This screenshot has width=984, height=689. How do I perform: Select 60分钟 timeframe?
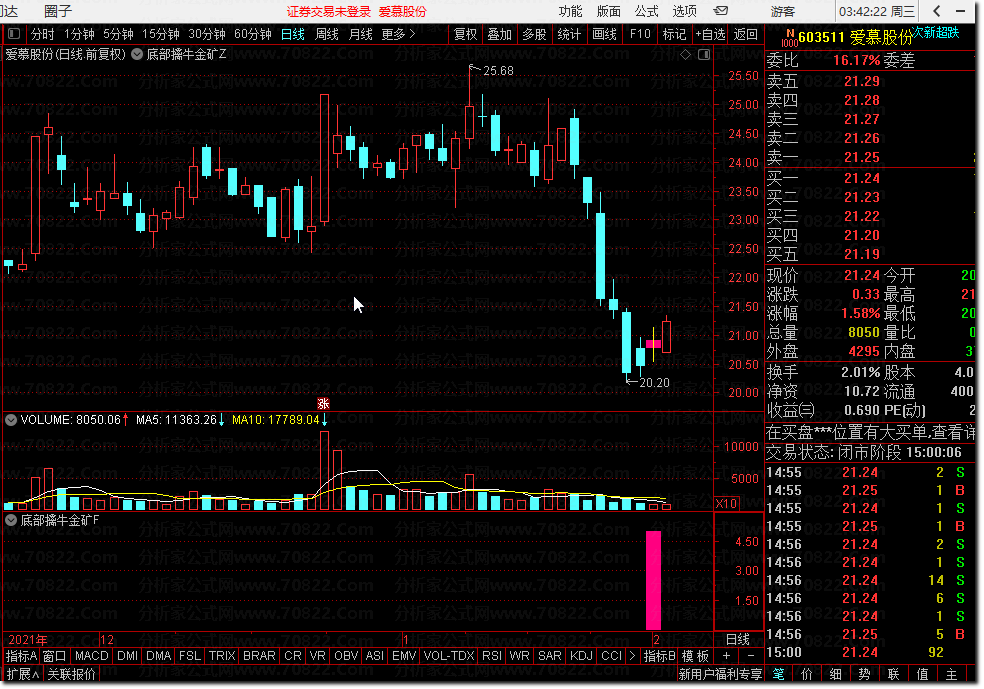[x=252, y=34]
